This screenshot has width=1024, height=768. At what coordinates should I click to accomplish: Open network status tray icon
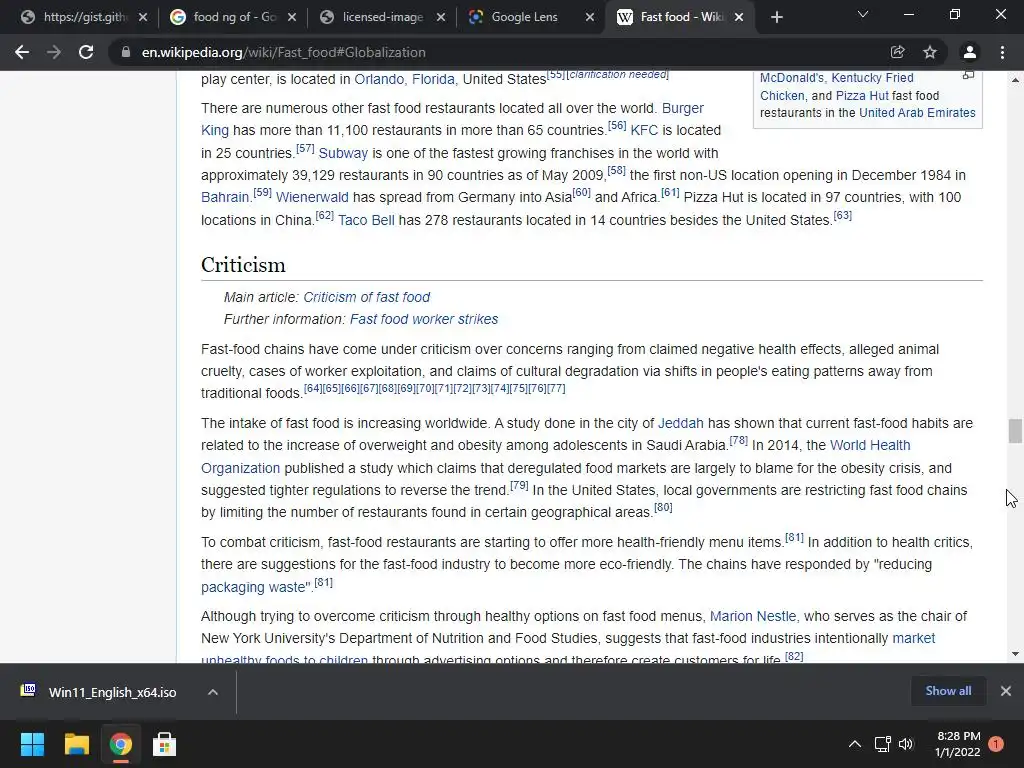883,744
